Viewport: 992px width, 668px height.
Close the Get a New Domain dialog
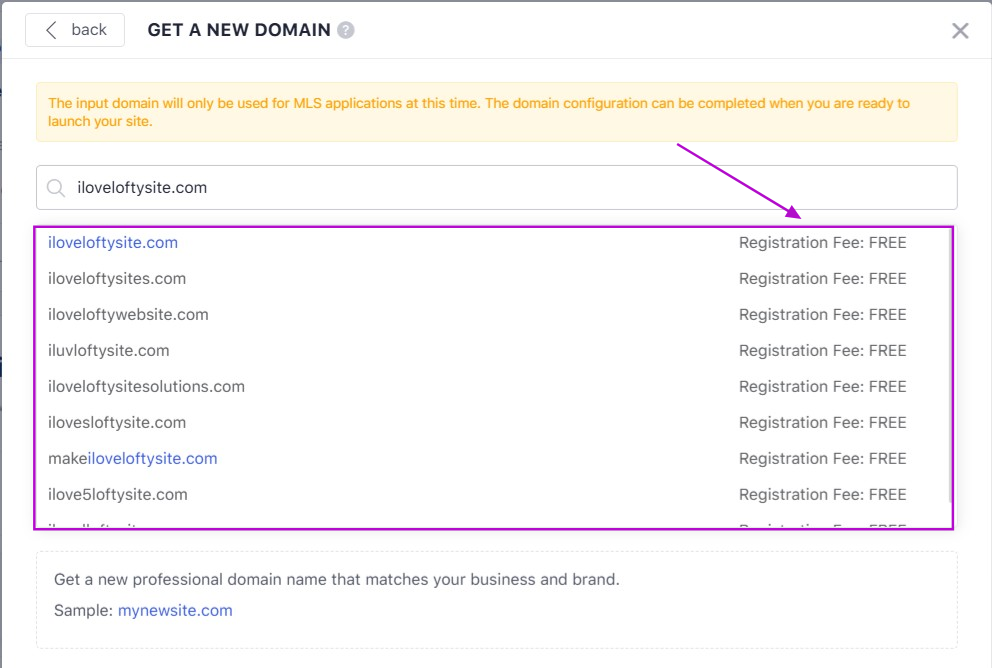tap(960, 31)
